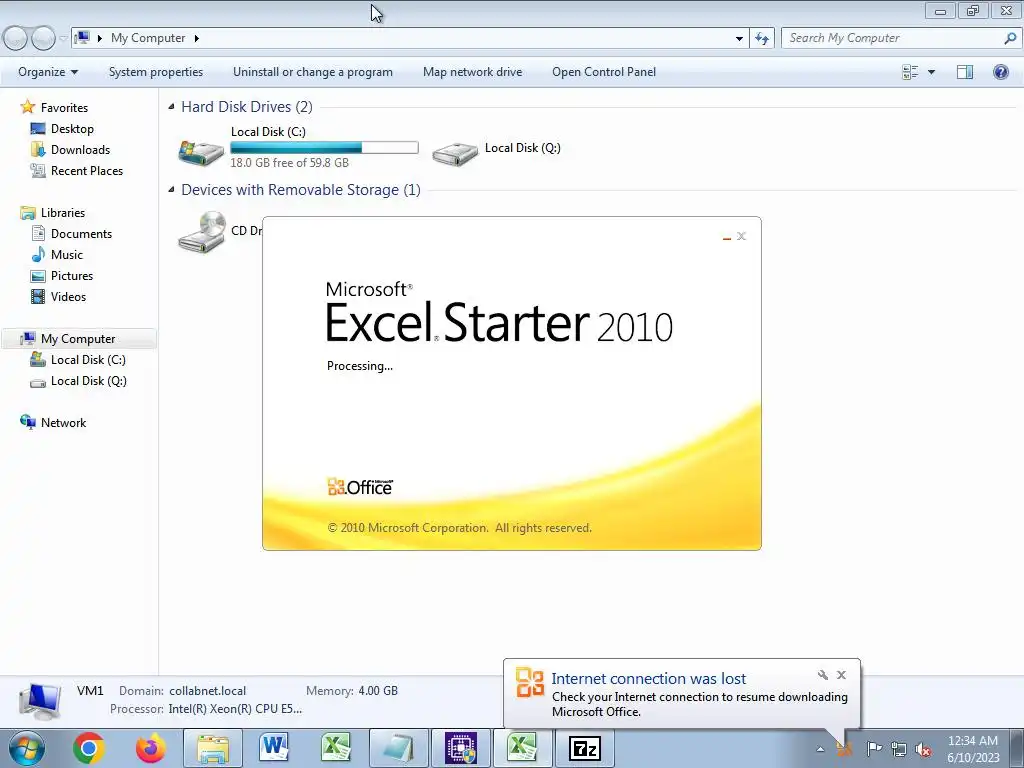Viewport: 1024px width, 768px height.
Task: Open the More view options dropdown arrow
Action: [932, 72]
